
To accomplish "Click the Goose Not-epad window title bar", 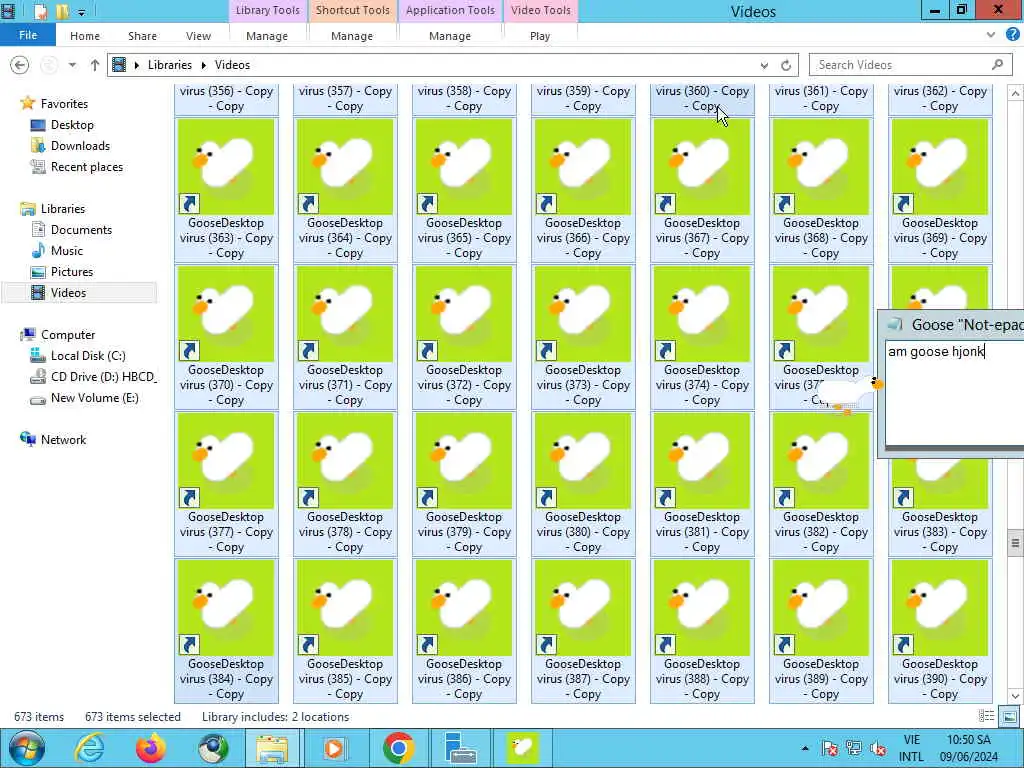I will pos(952,325).
